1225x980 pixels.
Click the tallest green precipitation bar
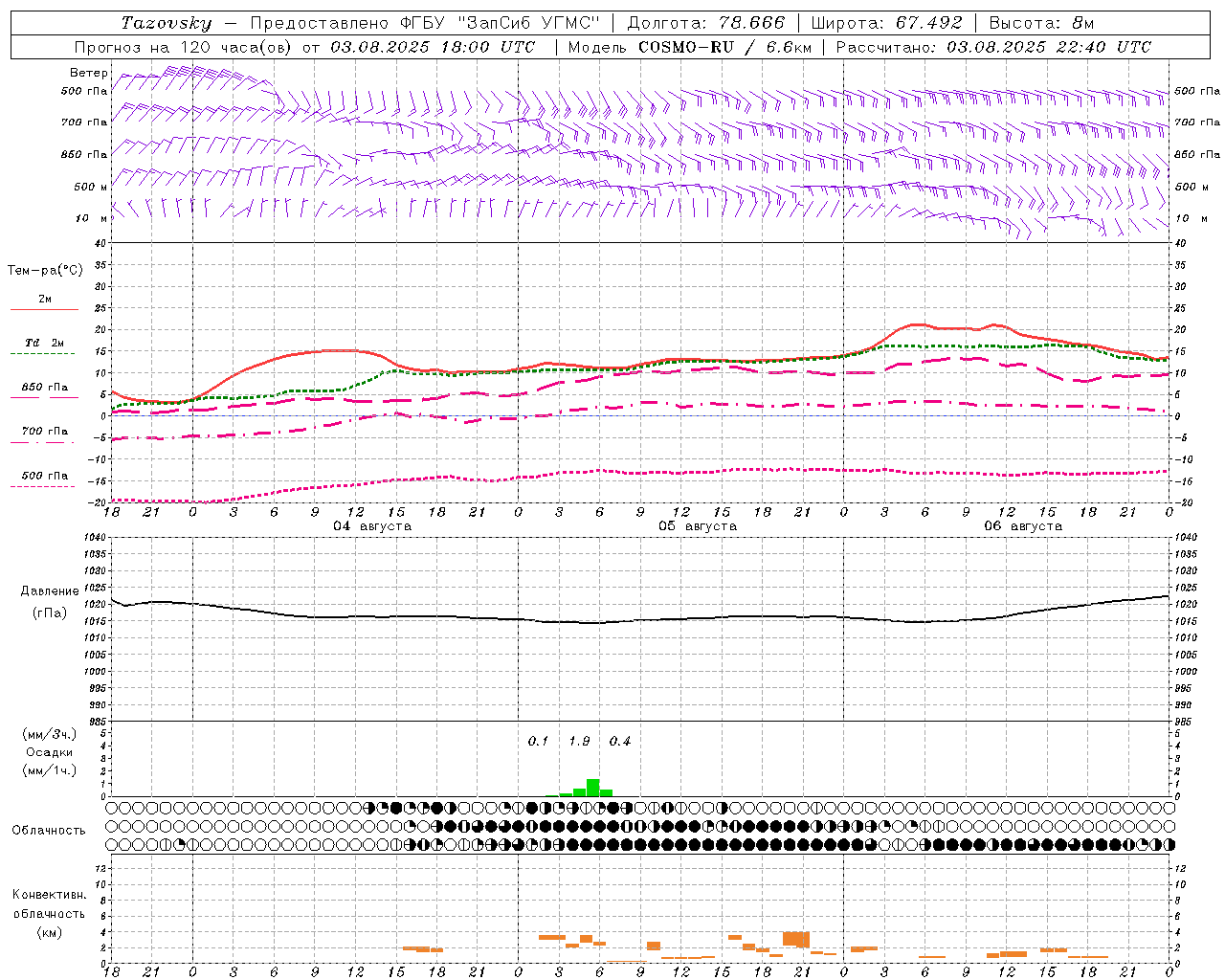593,788
